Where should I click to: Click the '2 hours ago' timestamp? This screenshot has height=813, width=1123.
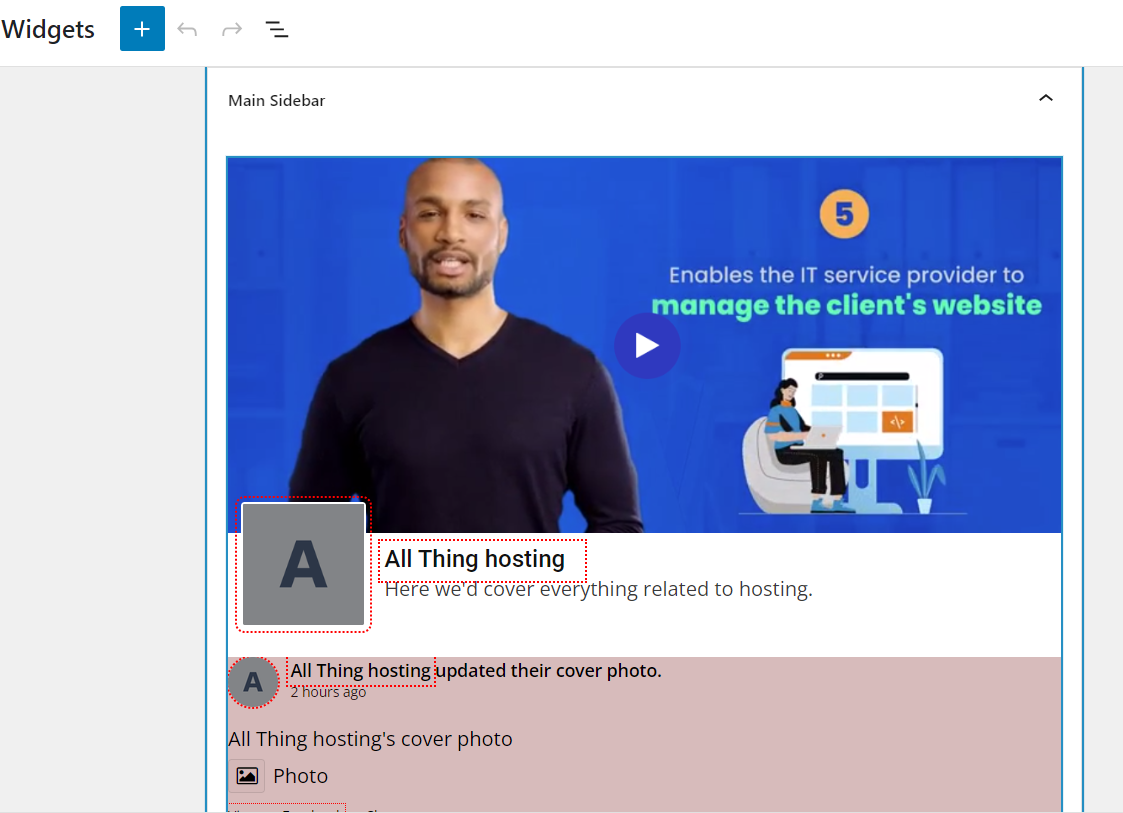point(328,692)
